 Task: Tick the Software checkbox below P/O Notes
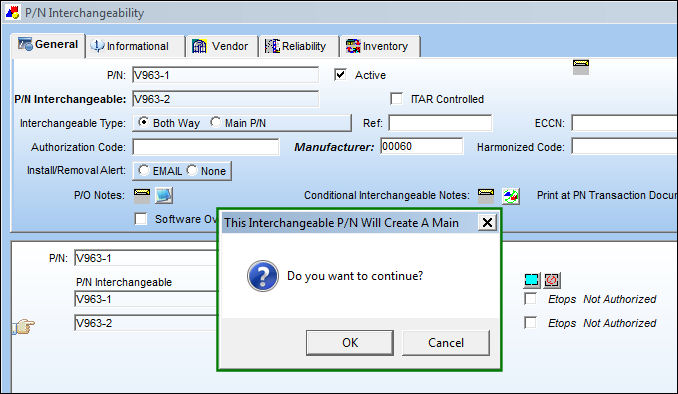point(141,218)
